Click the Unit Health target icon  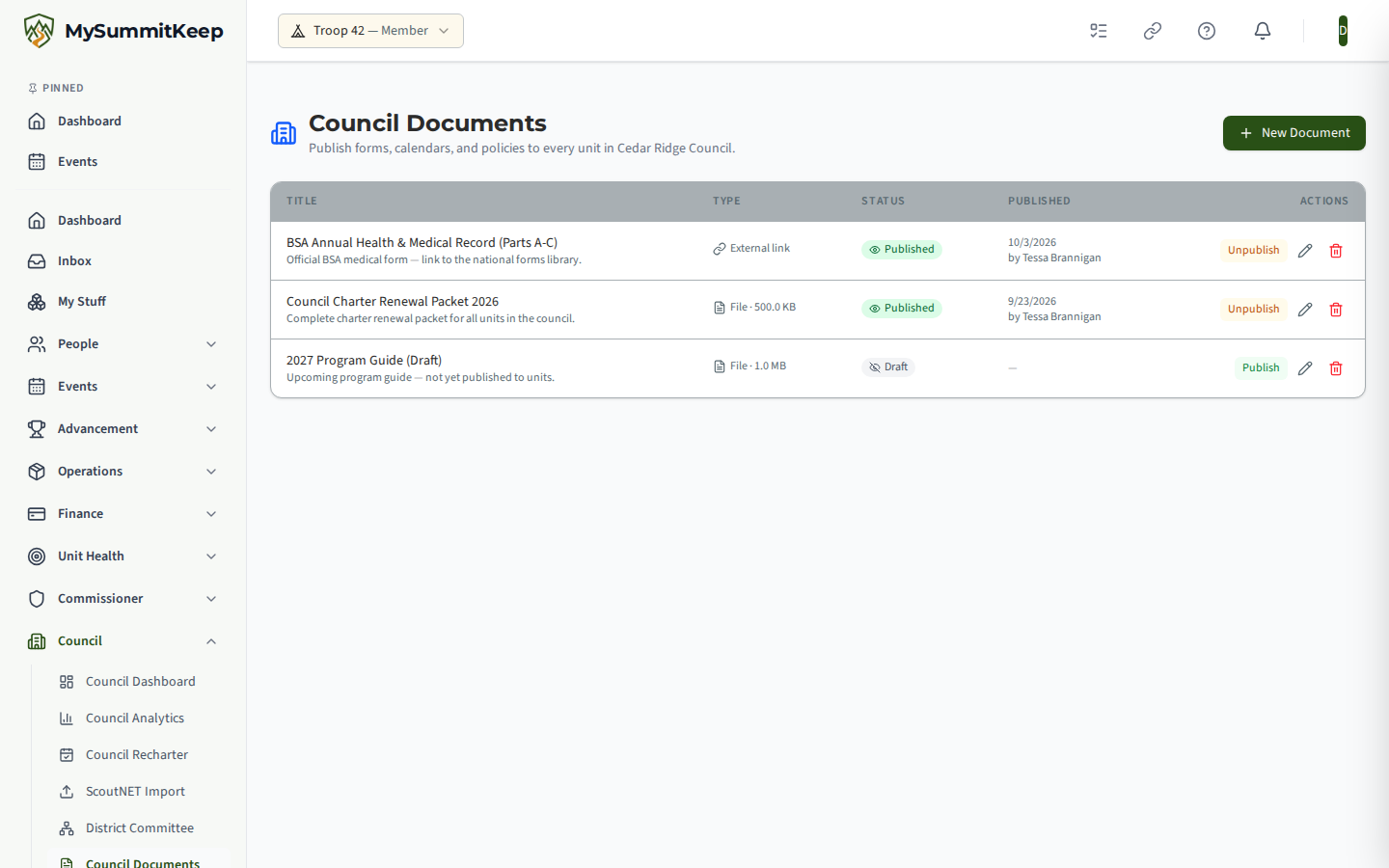point(37,556)
